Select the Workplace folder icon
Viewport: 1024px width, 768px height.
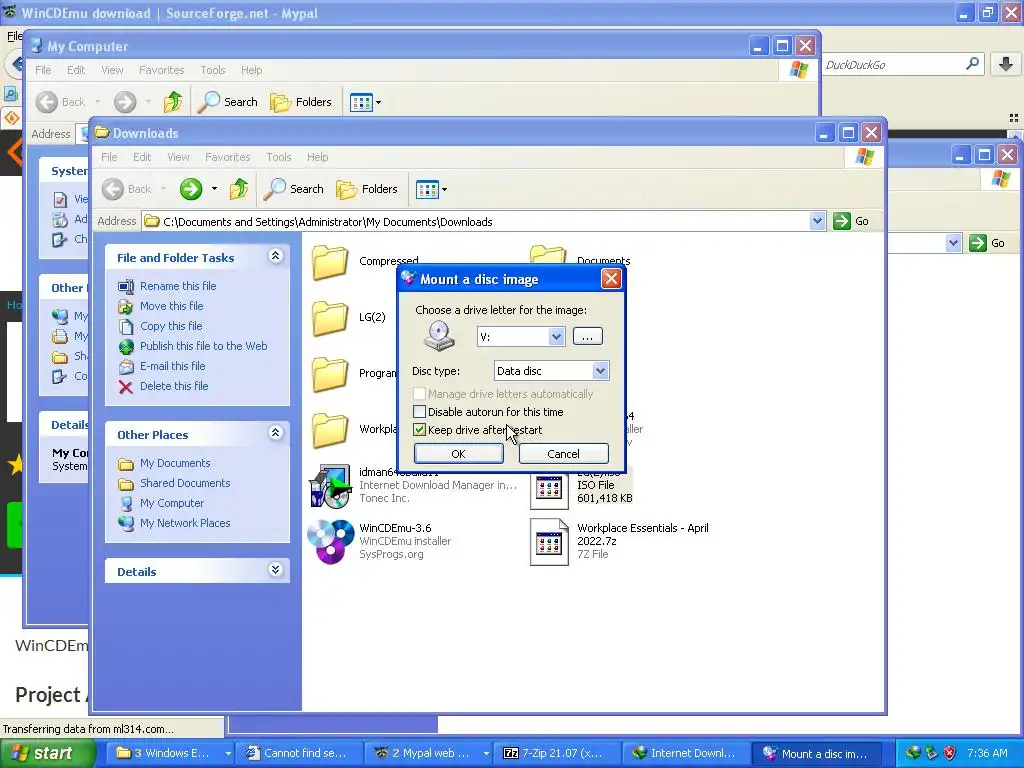click(x=330, y=430)
